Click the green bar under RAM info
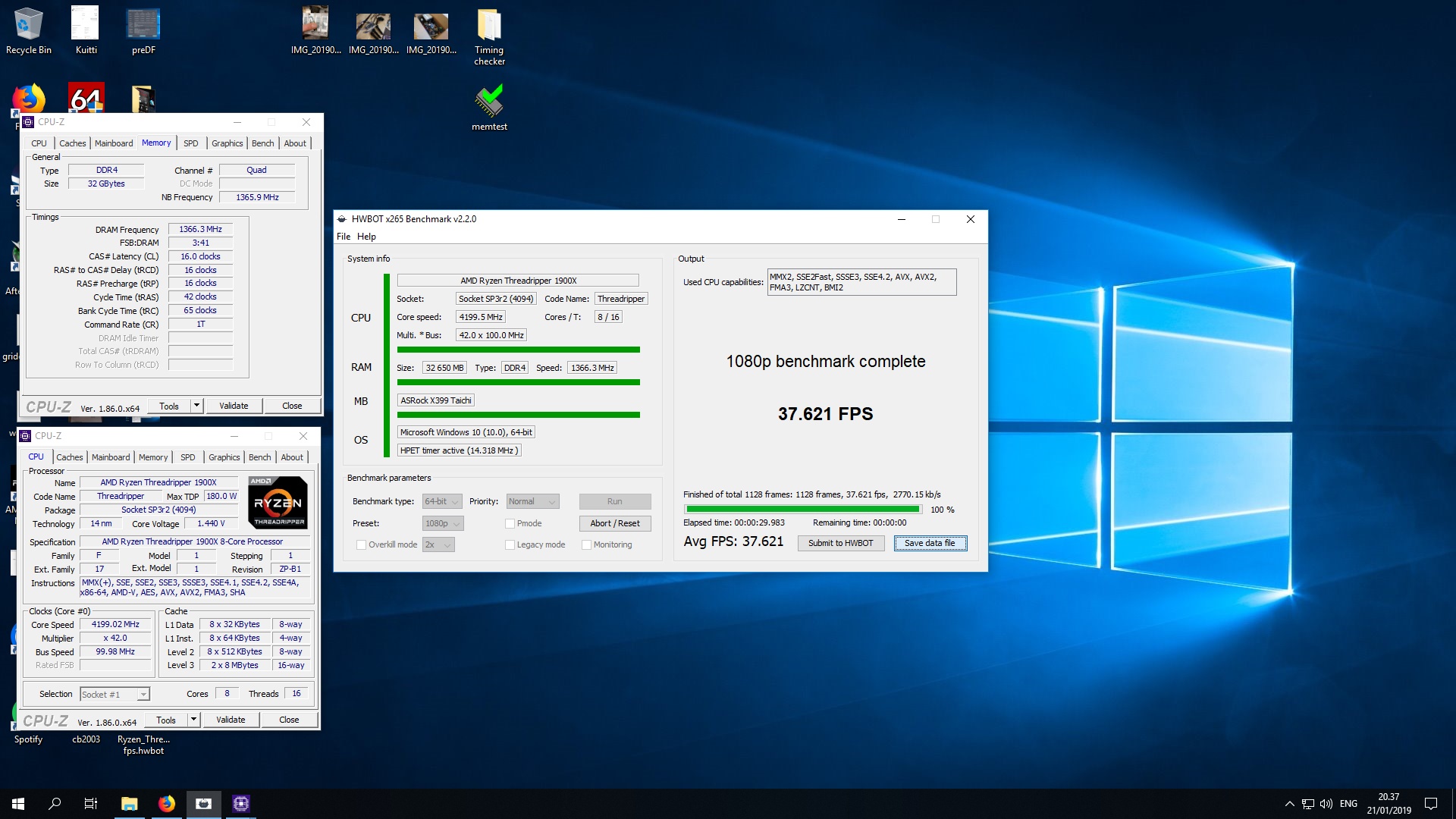1456x819 pixels. 519,383
